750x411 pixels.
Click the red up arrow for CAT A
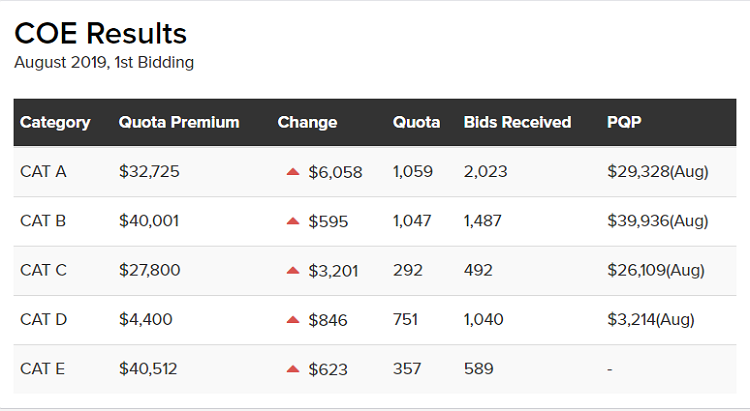(x=293, y=172)
